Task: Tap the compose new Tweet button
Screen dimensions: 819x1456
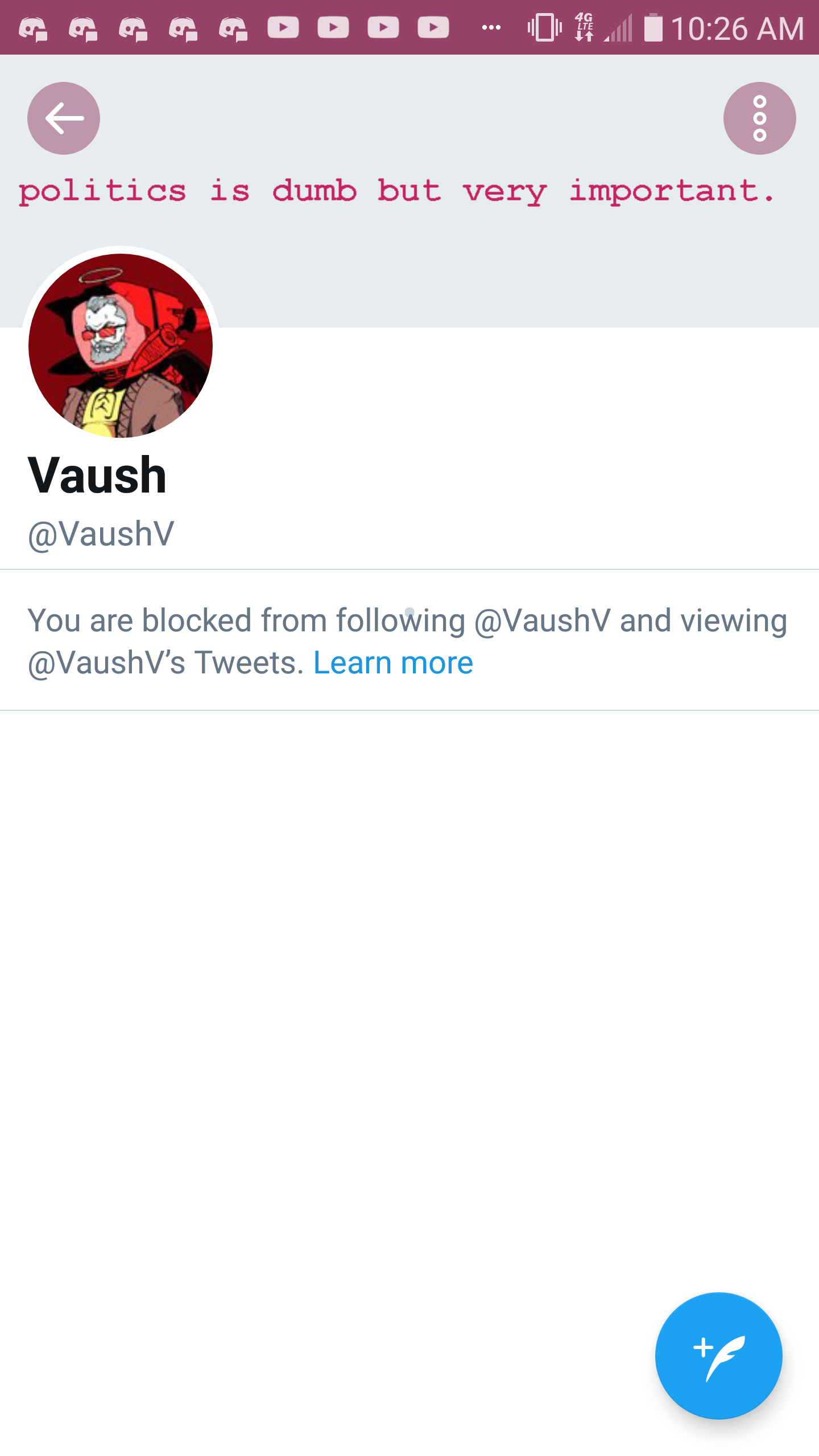Action: click(x=719, y=1356)
